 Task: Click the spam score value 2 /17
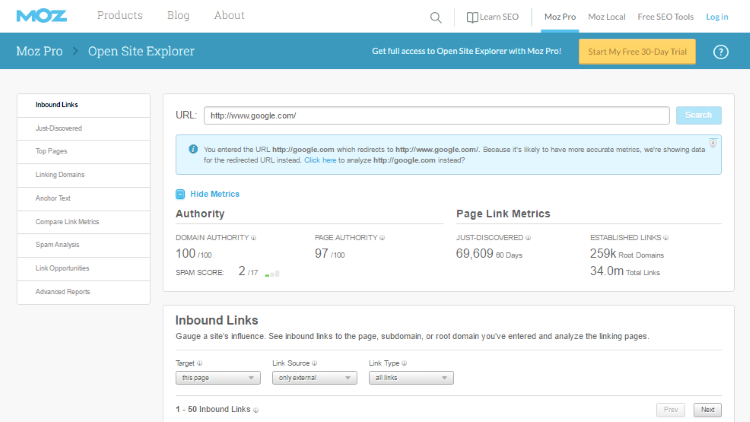point(248,271)
